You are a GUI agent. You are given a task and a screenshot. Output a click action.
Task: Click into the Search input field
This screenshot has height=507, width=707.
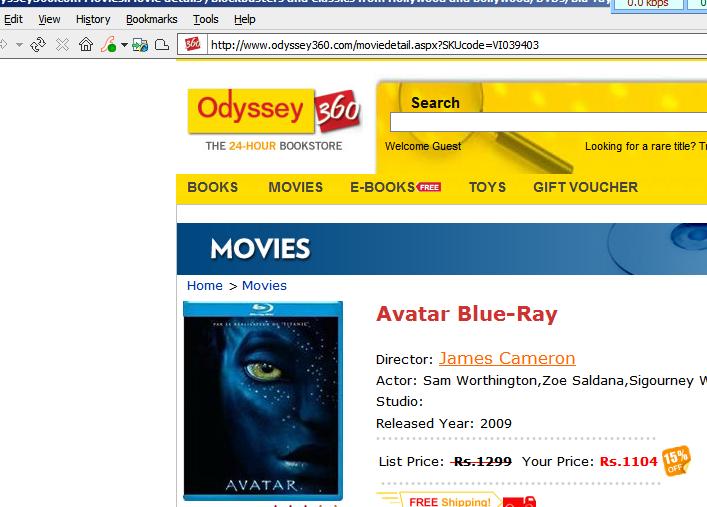tap(548, 122)
